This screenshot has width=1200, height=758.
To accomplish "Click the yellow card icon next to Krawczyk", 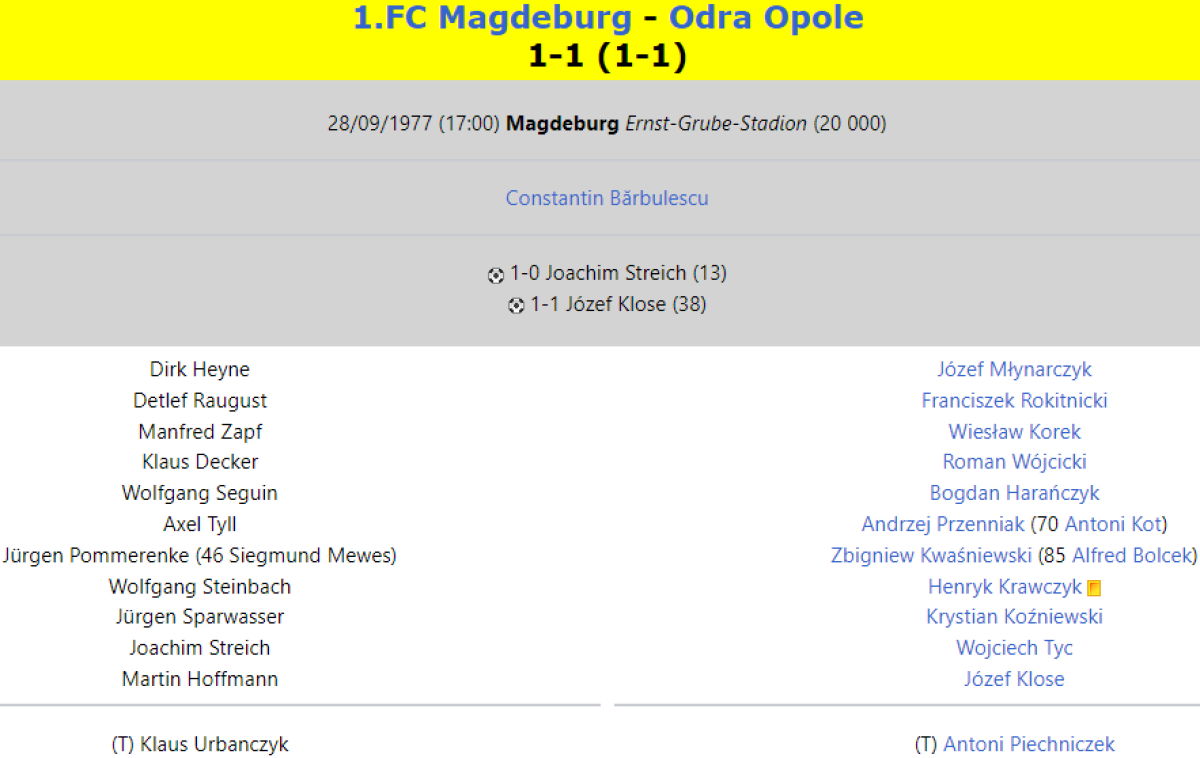I will 1094,588.
